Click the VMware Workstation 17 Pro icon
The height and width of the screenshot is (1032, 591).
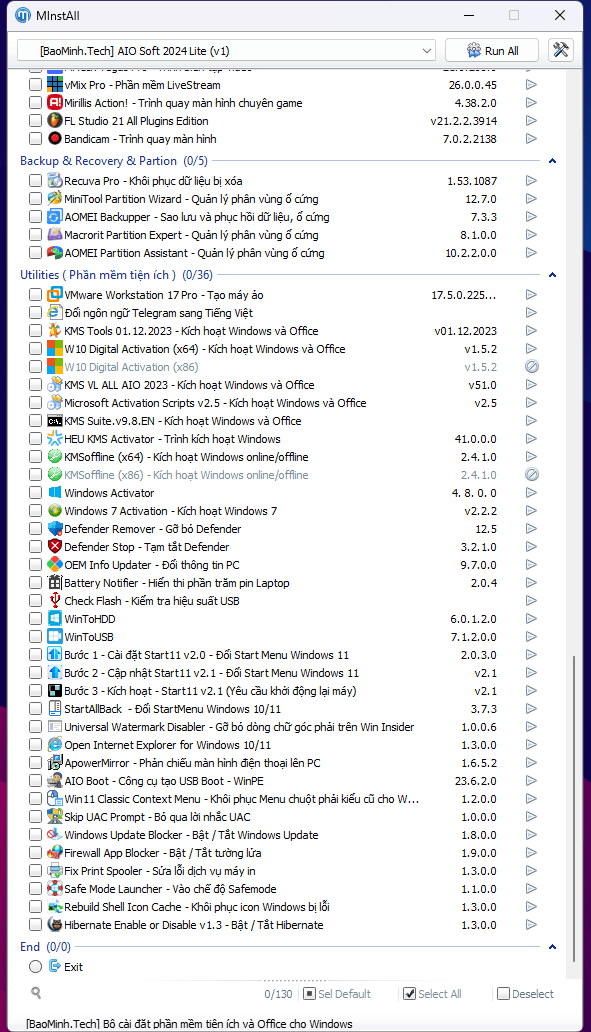[x=55, y=295]
